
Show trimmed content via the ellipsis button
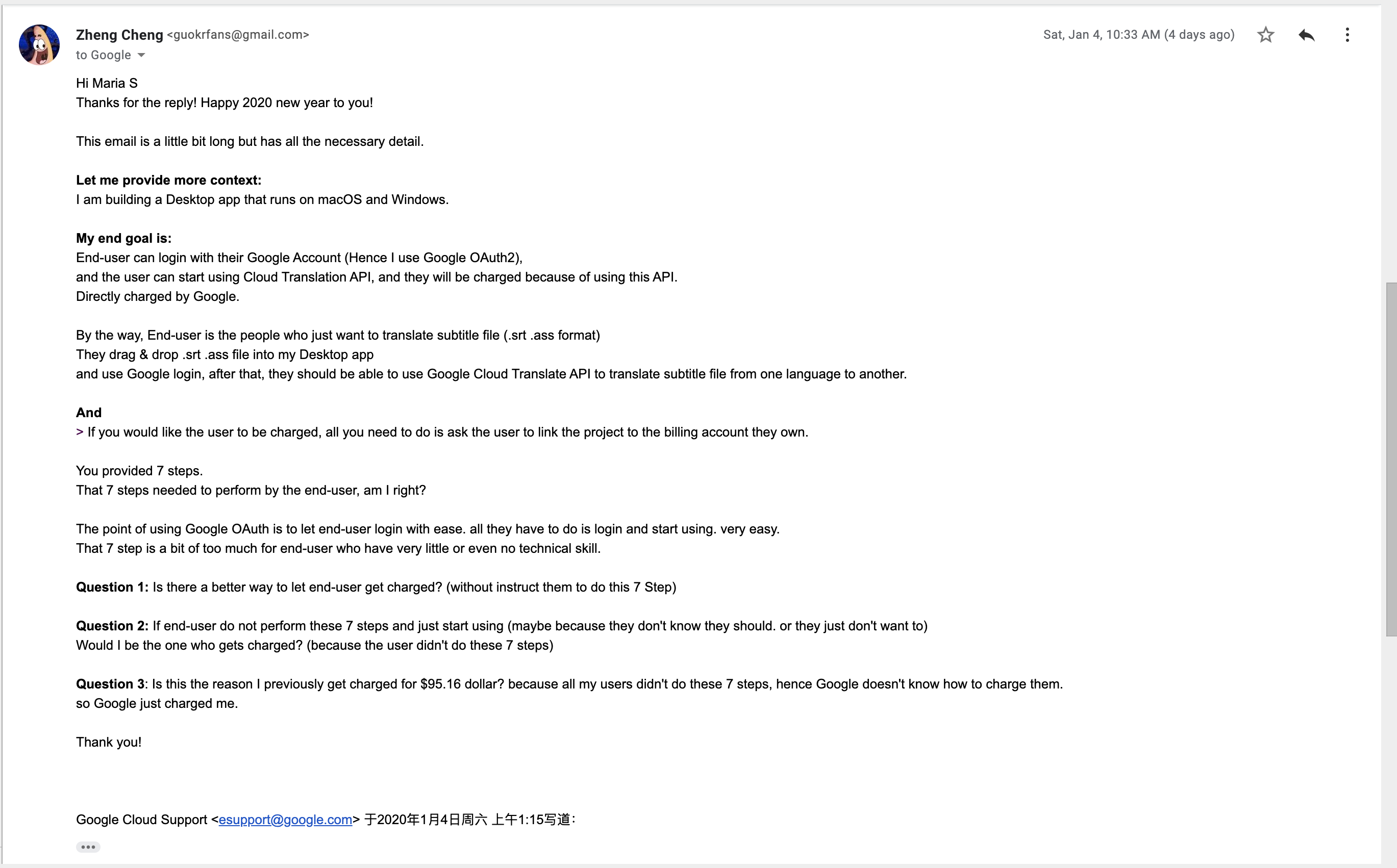tap(88, 847)
